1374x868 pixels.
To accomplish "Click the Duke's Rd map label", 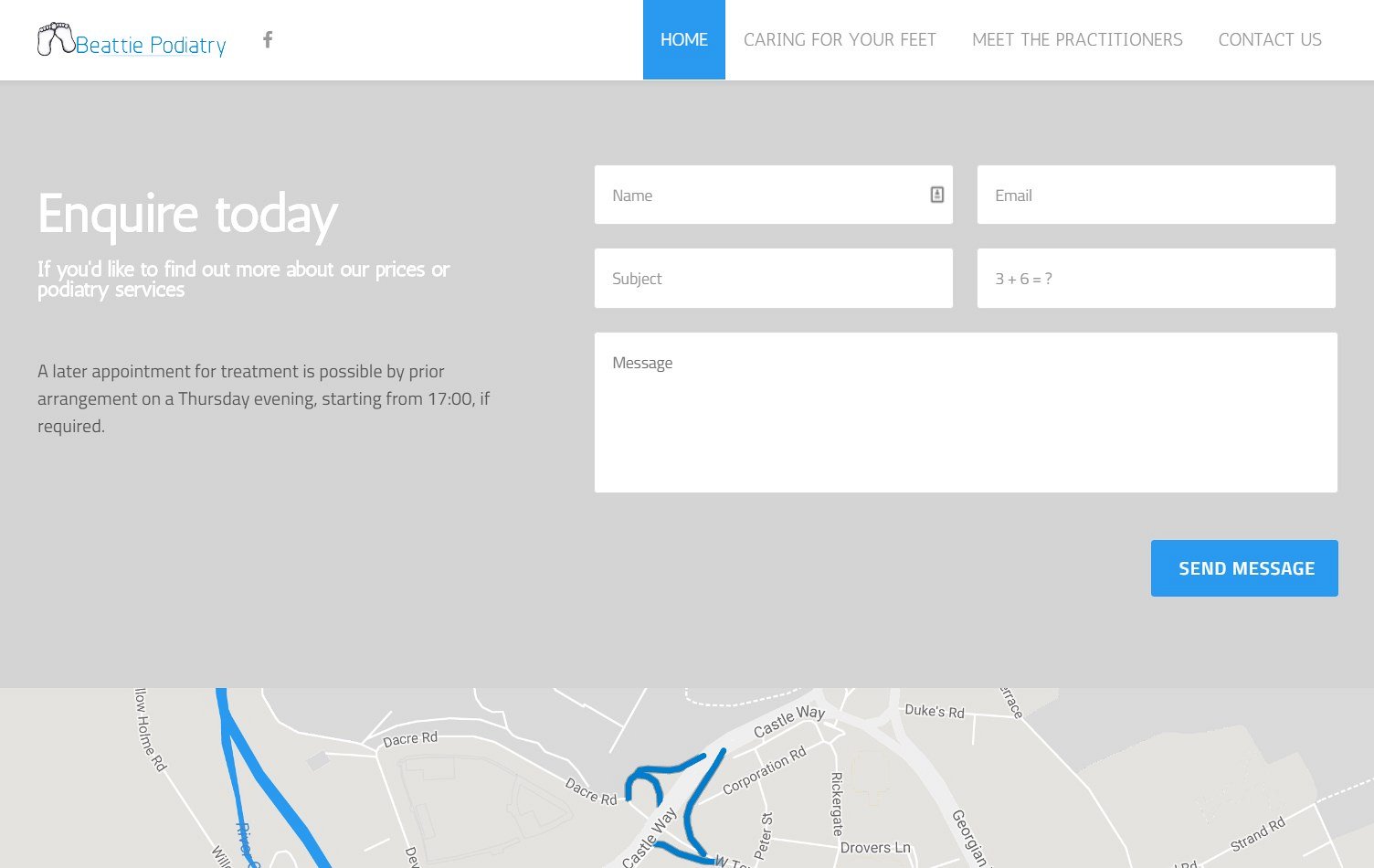I will 934,711.
